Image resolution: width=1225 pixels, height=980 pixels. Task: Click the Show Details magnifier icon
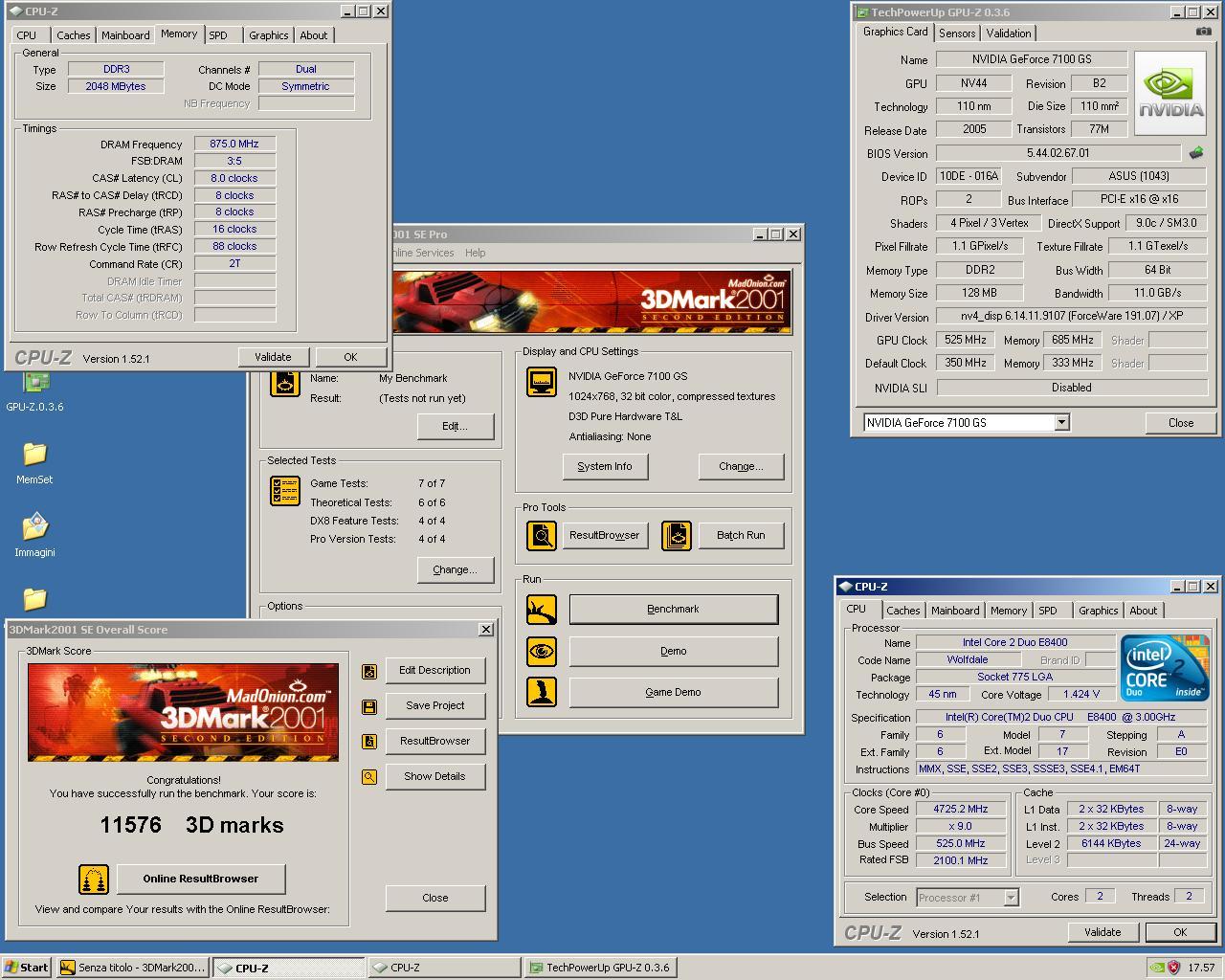(369, 777)
